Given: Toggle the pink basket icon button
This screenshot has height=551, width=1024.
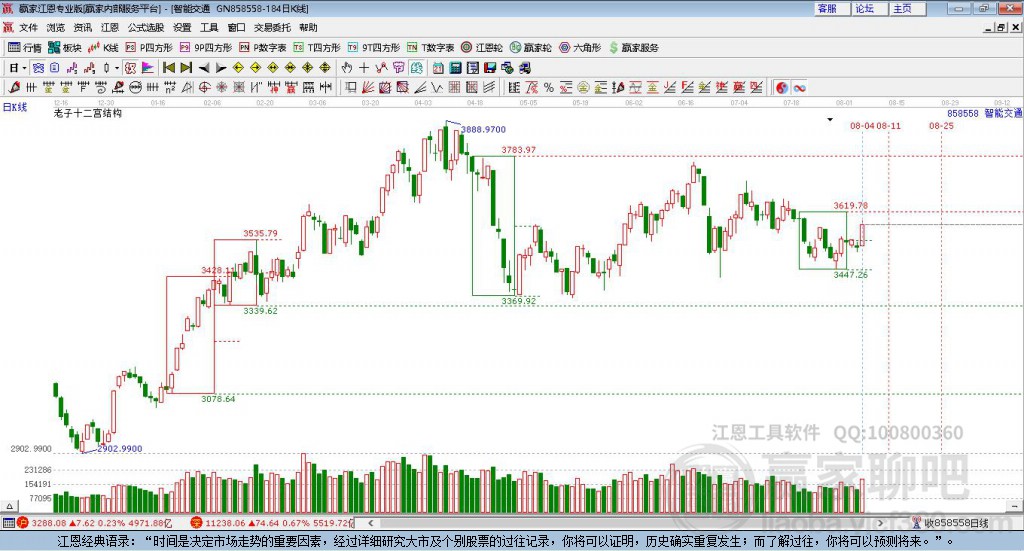Looking at the screenshot, I should click(399, 67).
